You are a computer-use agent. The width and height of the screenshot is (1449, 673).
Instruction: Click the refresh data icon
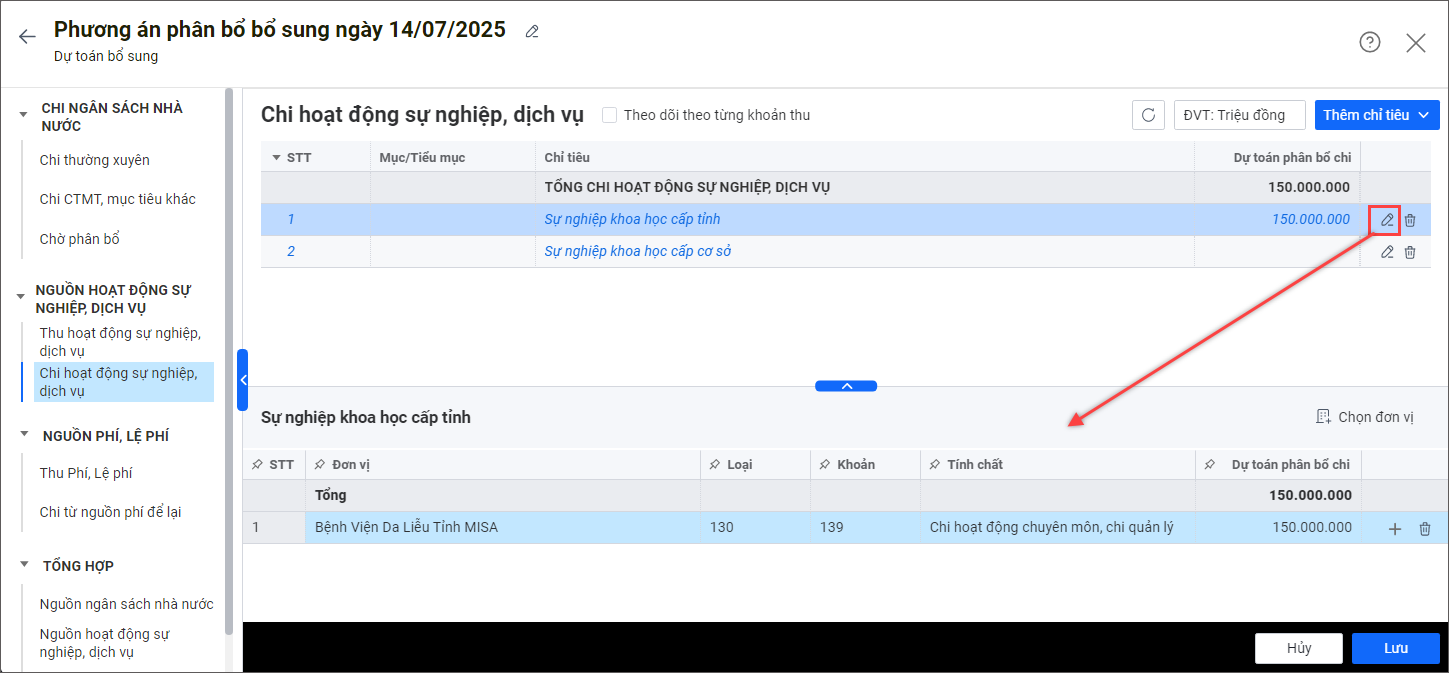click(x=1148, y=115)
